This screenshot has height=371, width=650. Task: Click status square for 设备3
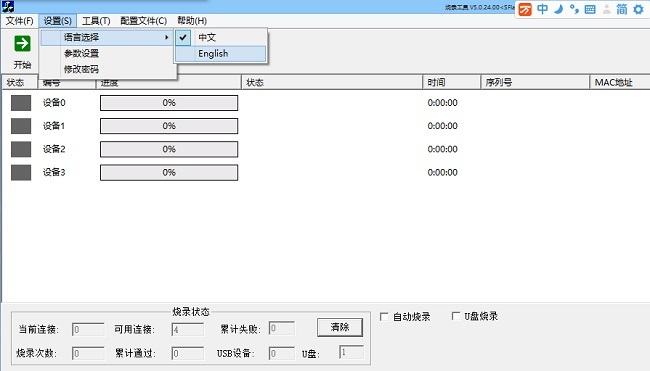pos(21,172)
